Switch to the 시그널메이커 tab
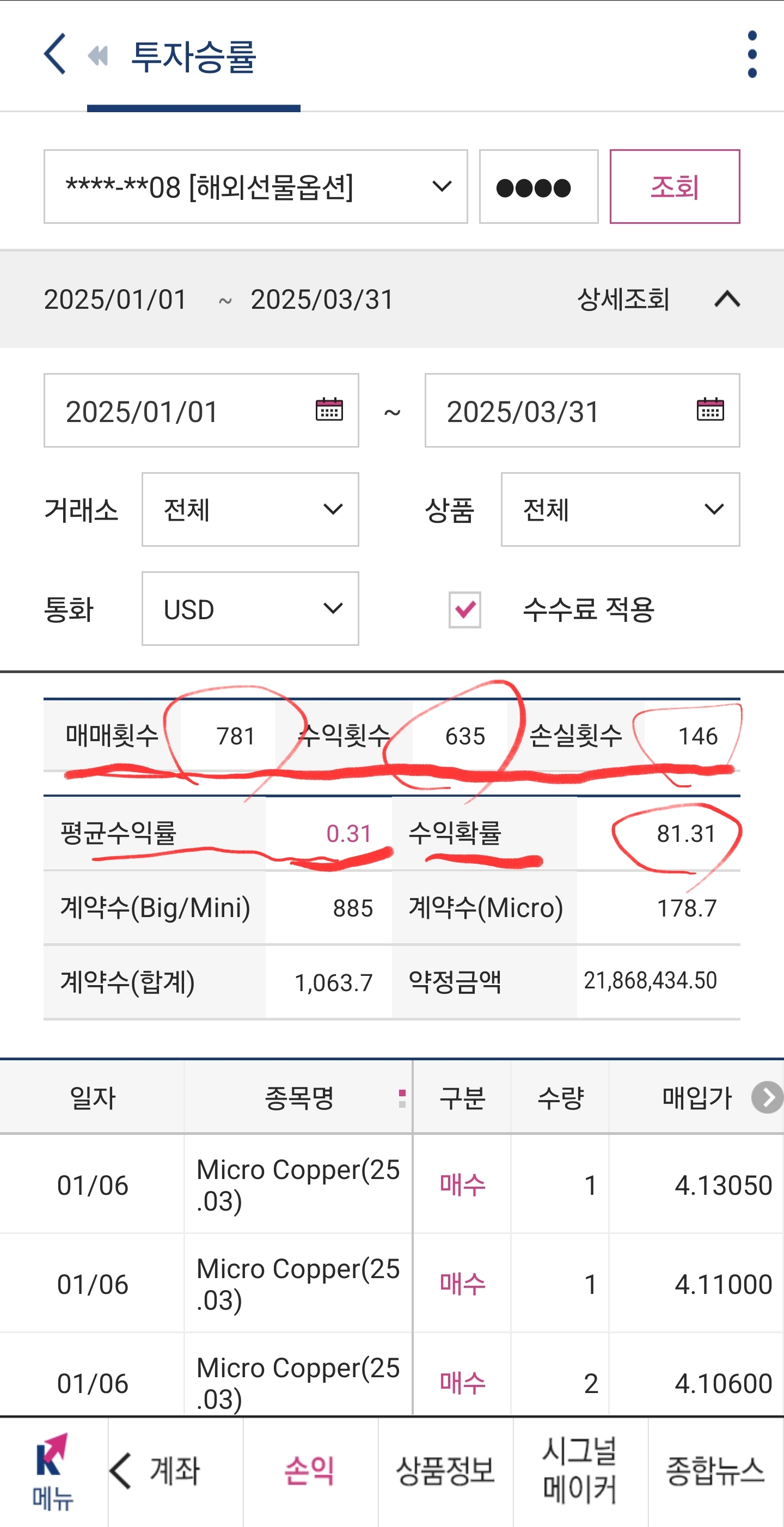The height and width of the screenshot is (1527, 784). (580, 1471)
